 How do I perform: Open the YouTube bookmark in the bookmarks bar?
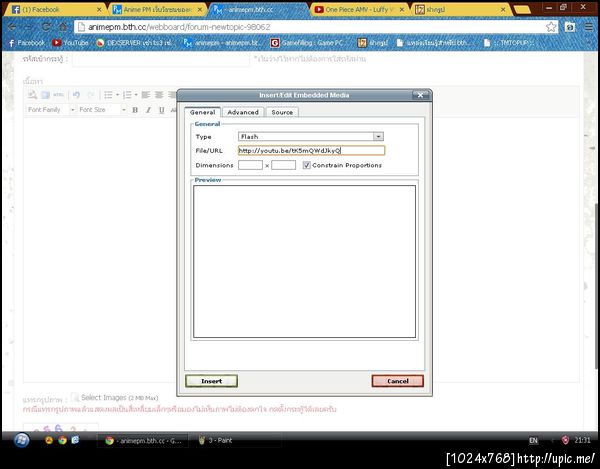tap(70, 43)
